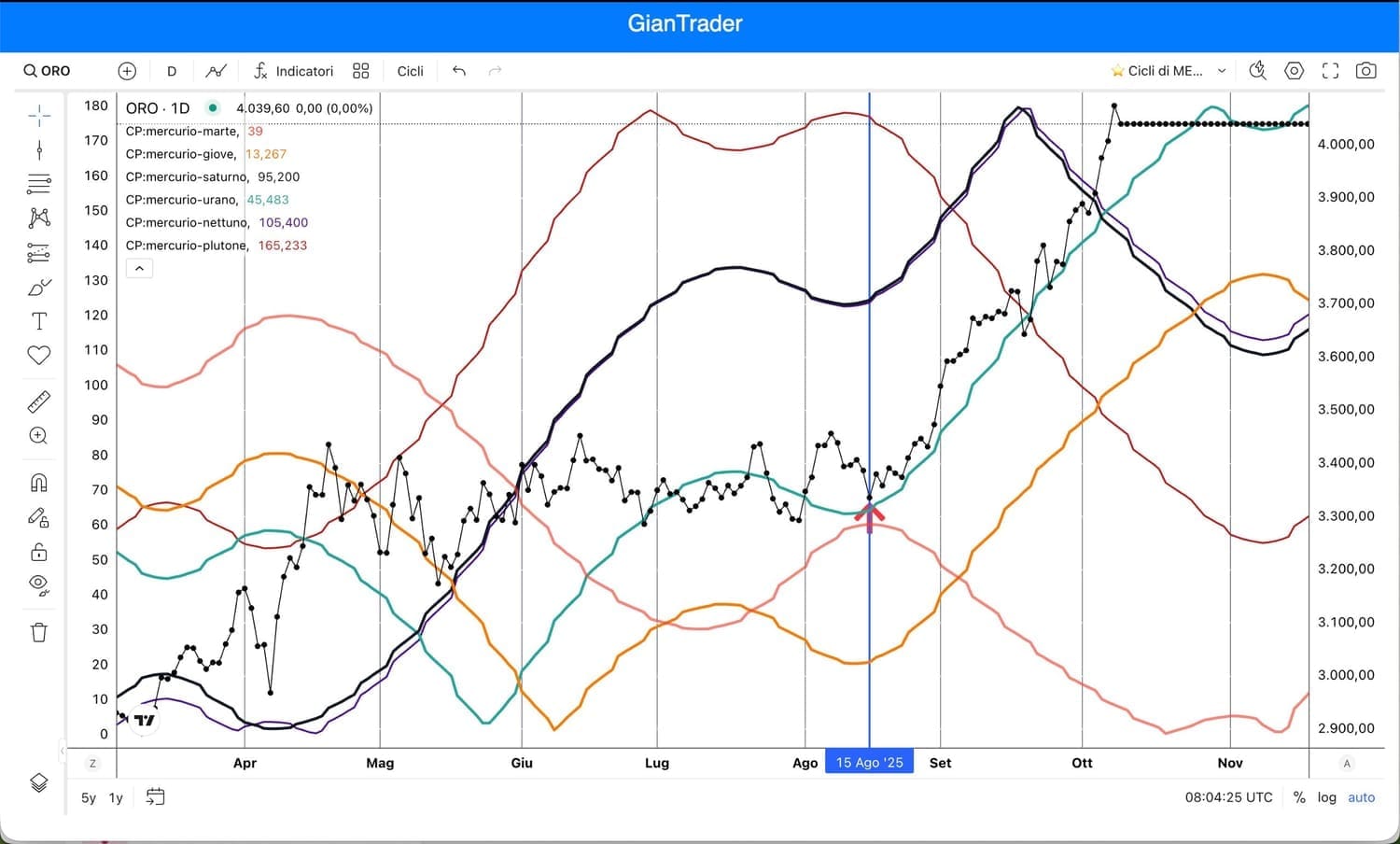Take a chart snapshot with the camera
The height and width of the screenshot is (844, 1400).
pyautogui.click(x=1365, y=71)
